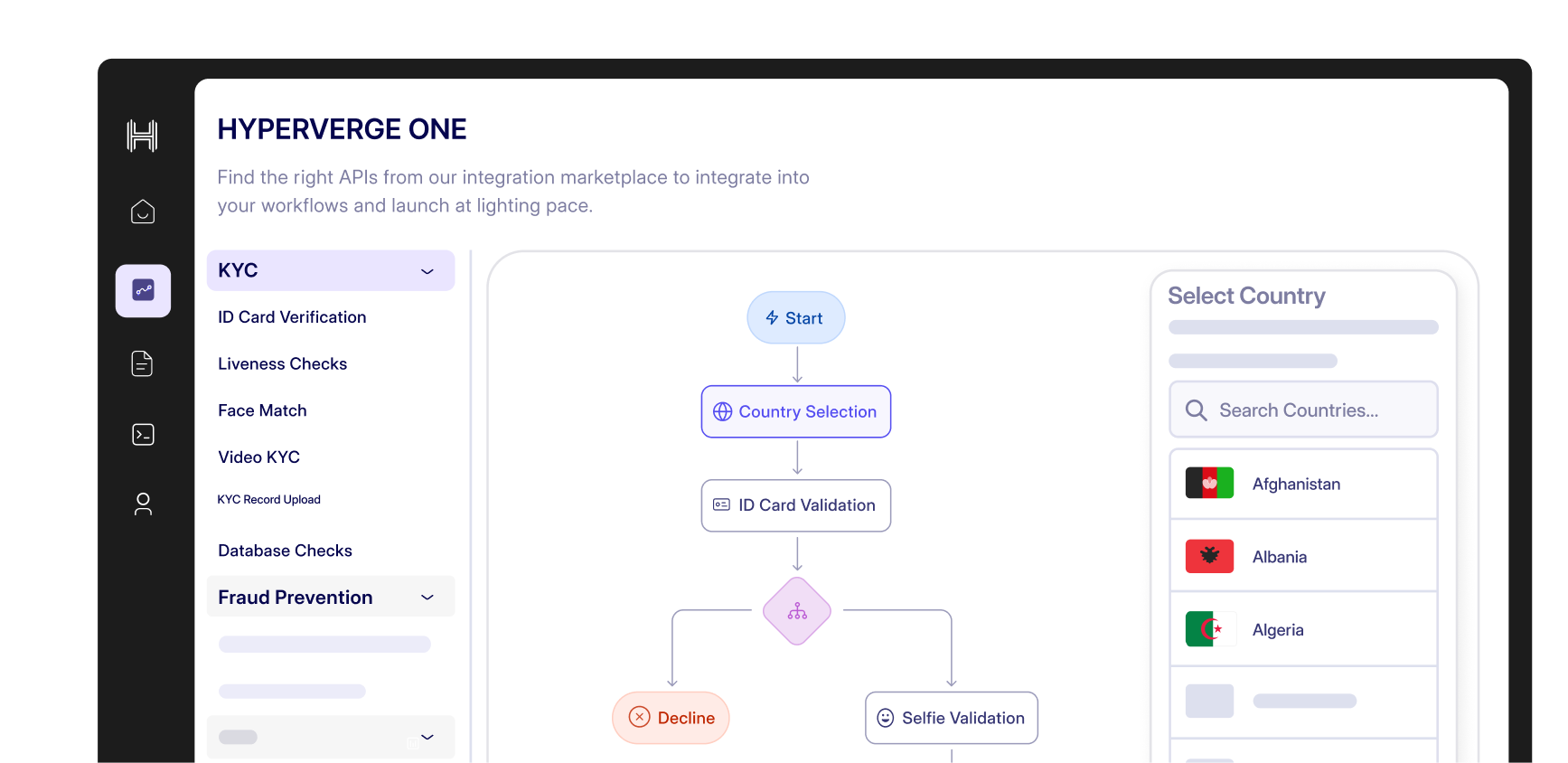Open the user profile icon in the sidebar
This screenshot has height=763, width=1568.
tap(143, 504)
